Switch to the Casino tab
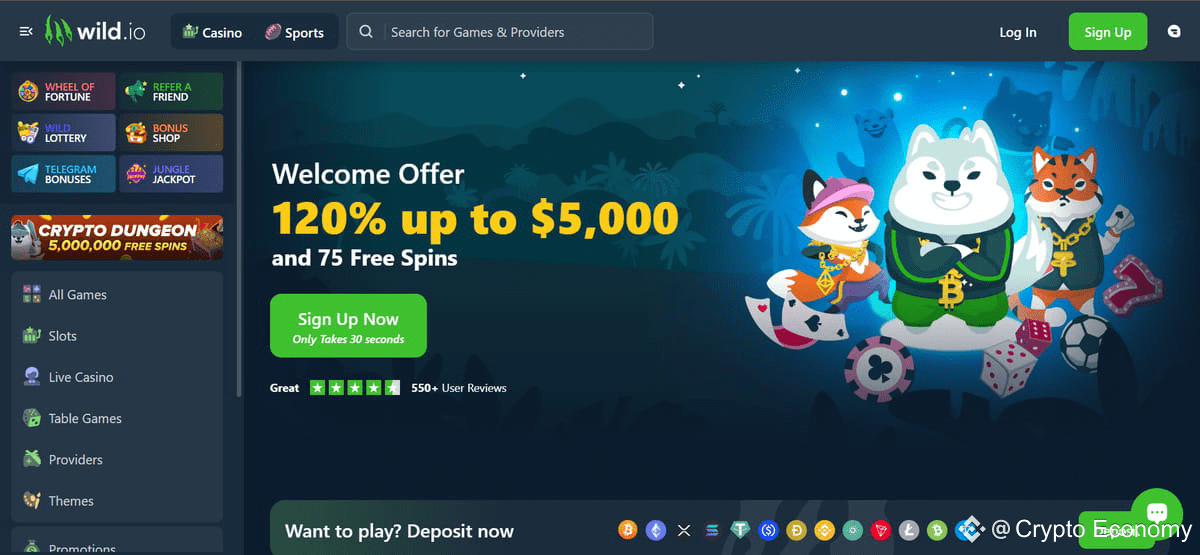1200x555 pixels. point(212,32)
